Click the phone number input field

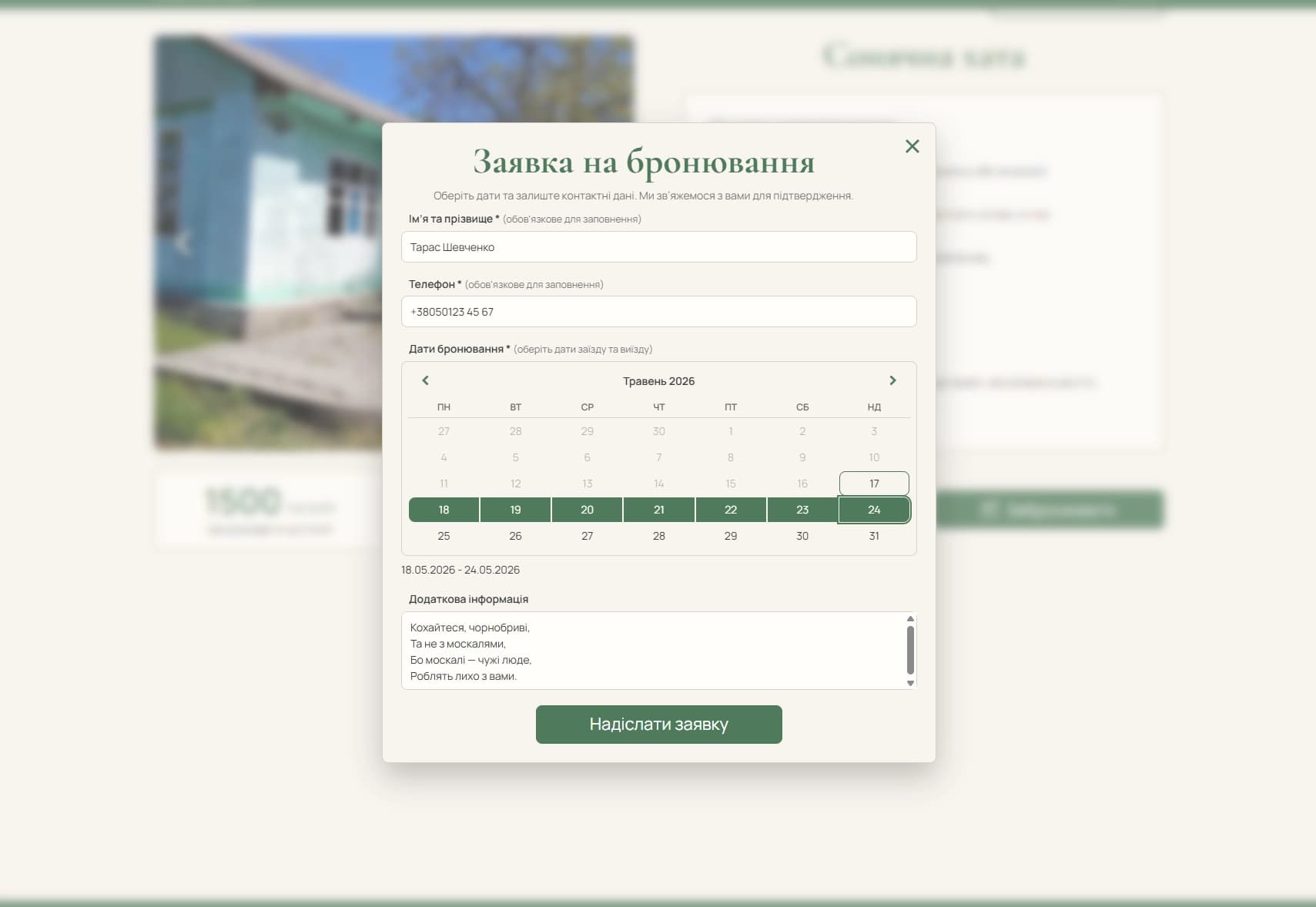[658, 312]
